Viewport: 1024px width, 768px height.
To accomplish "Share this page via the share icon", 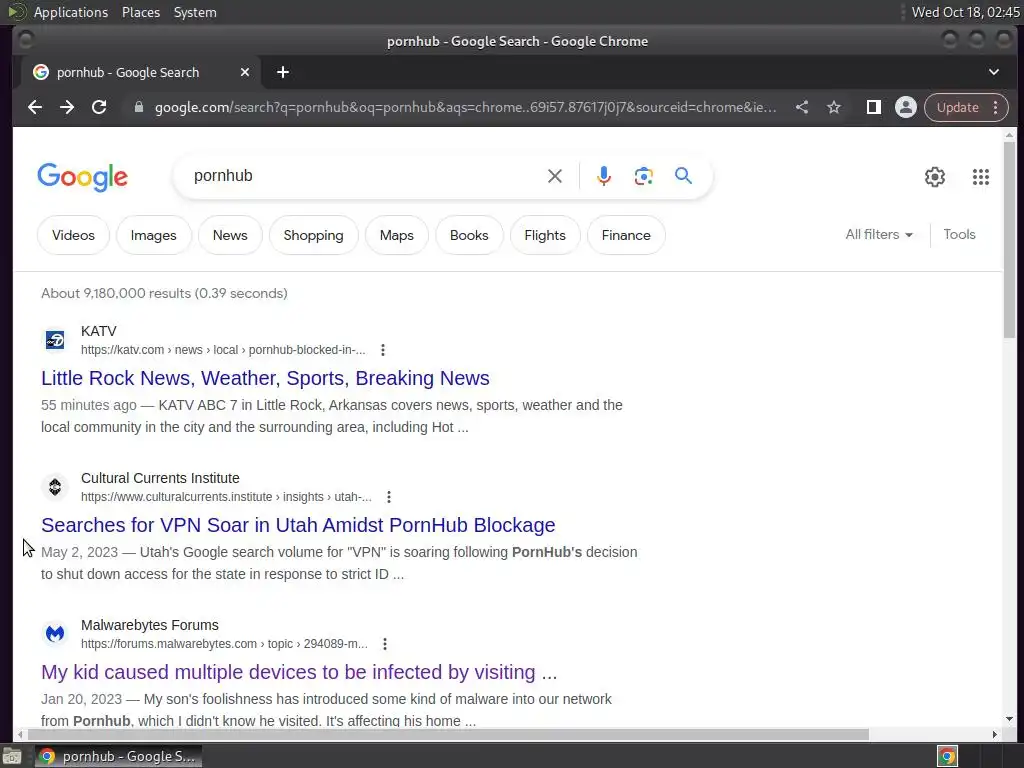I will [802, 107].
